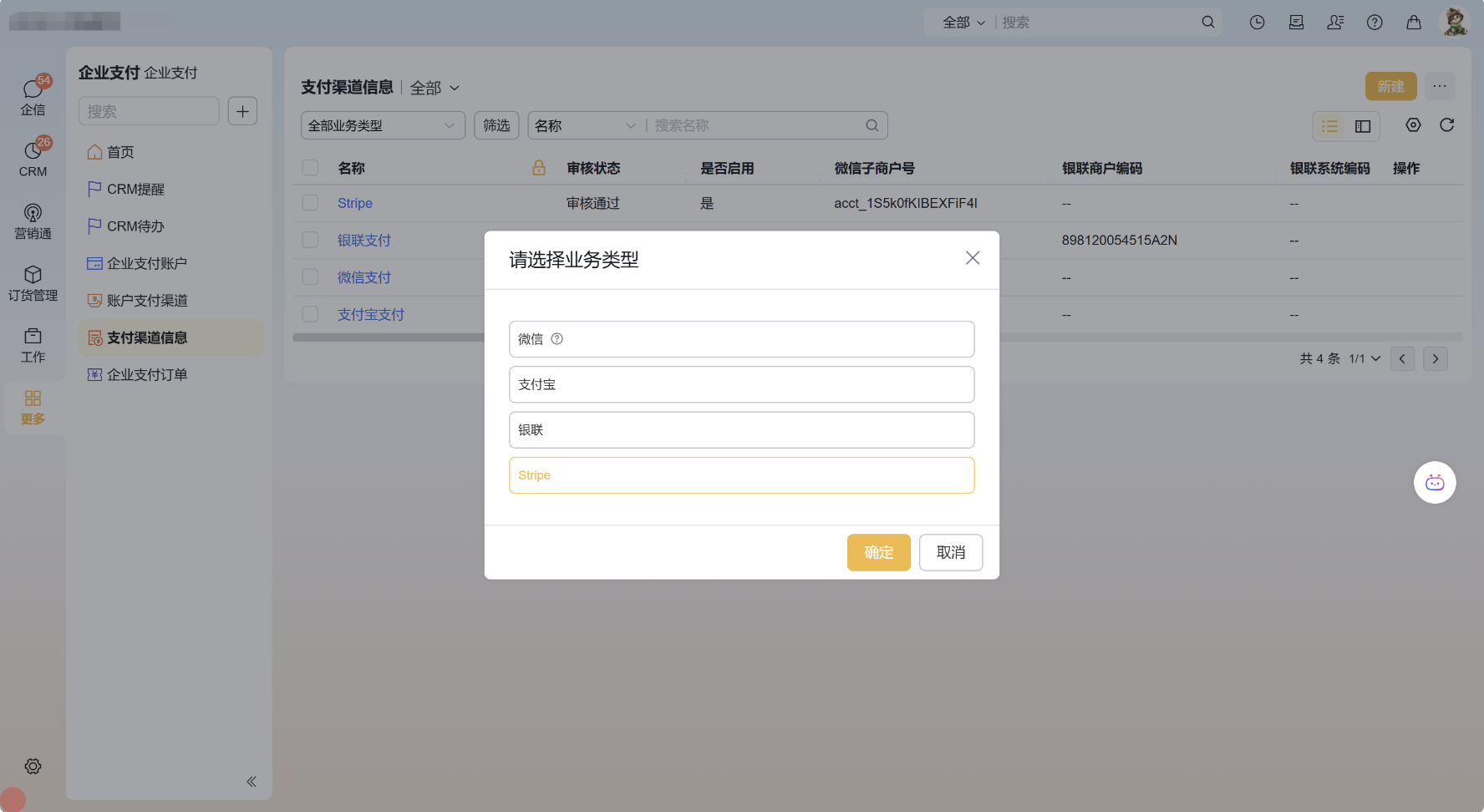Open the user avatar menu
The image size is (1484, 812).
[x=1456, y=22]
